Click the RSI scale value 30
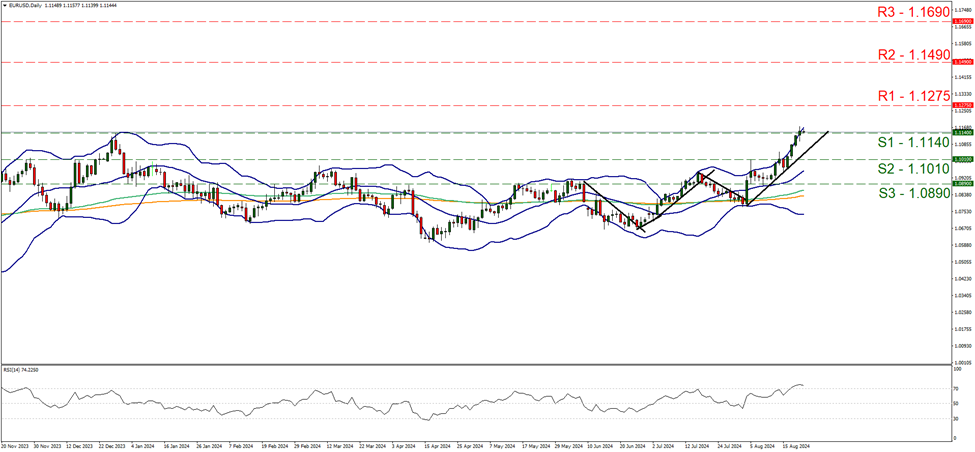Image resolution: width=975 pixels, height=452 pixels. [956, 418]
